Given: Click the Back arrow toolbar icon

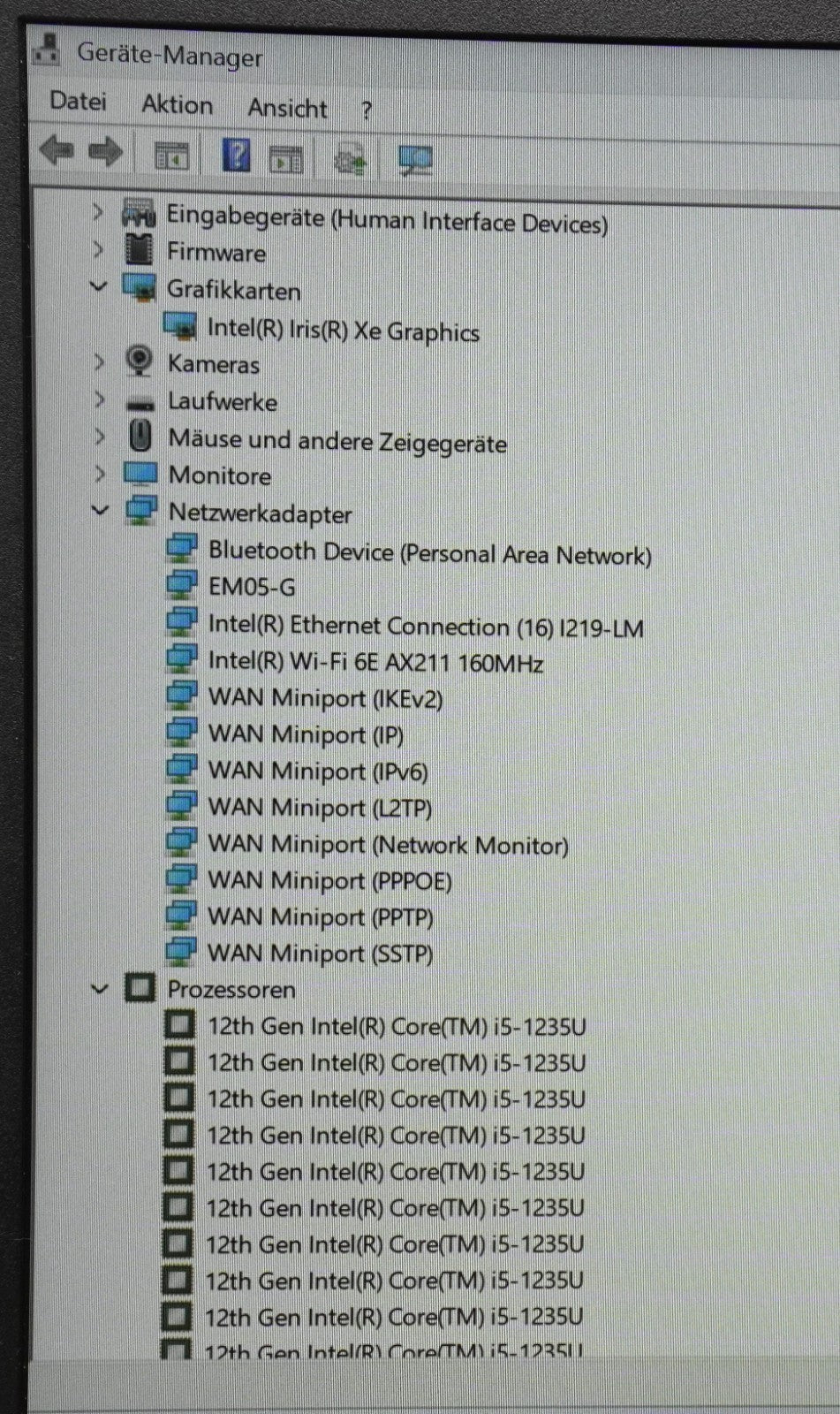Looking at the screenshot, I should tap(57, 150).
